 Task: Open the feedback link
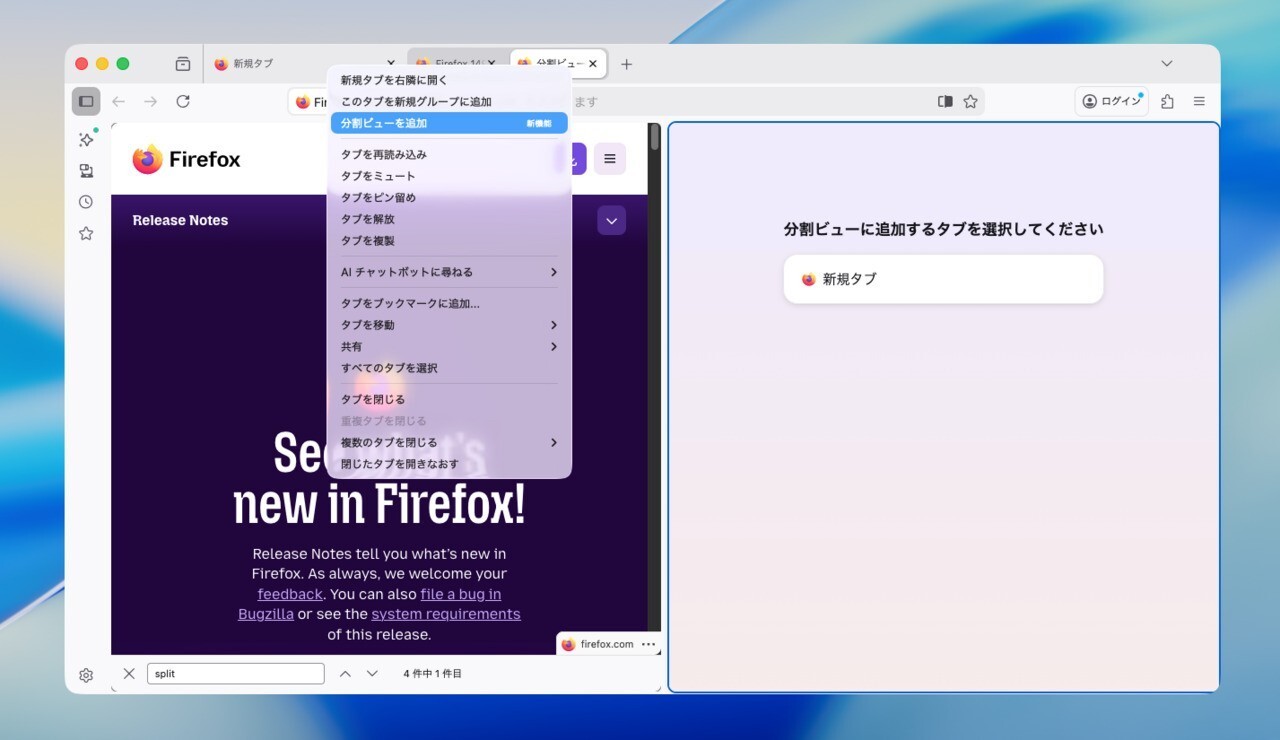290,594
